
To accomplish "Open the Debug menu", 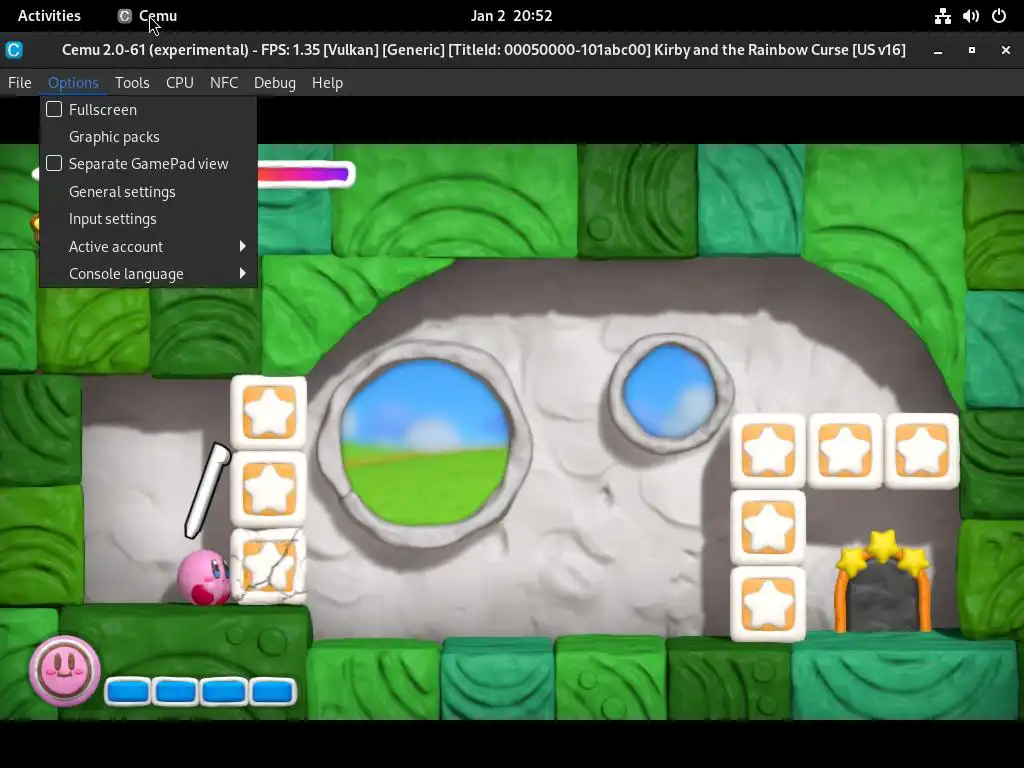I will [274, 83].
